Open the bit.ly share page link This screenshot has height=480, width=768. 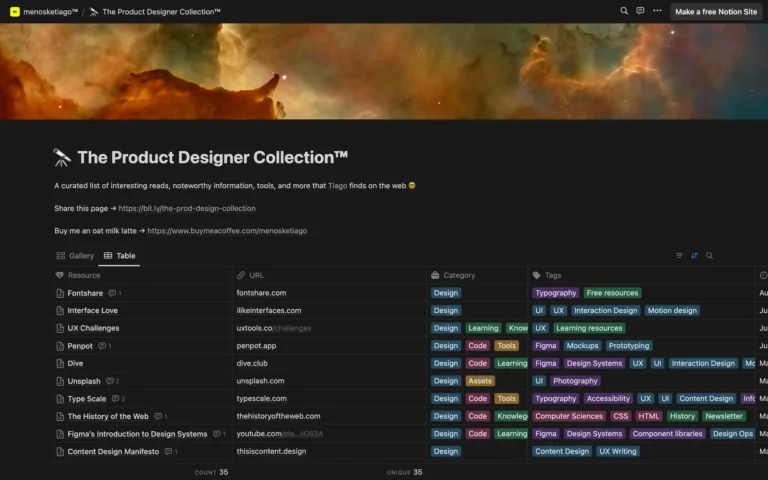click(x=186, y=208)
